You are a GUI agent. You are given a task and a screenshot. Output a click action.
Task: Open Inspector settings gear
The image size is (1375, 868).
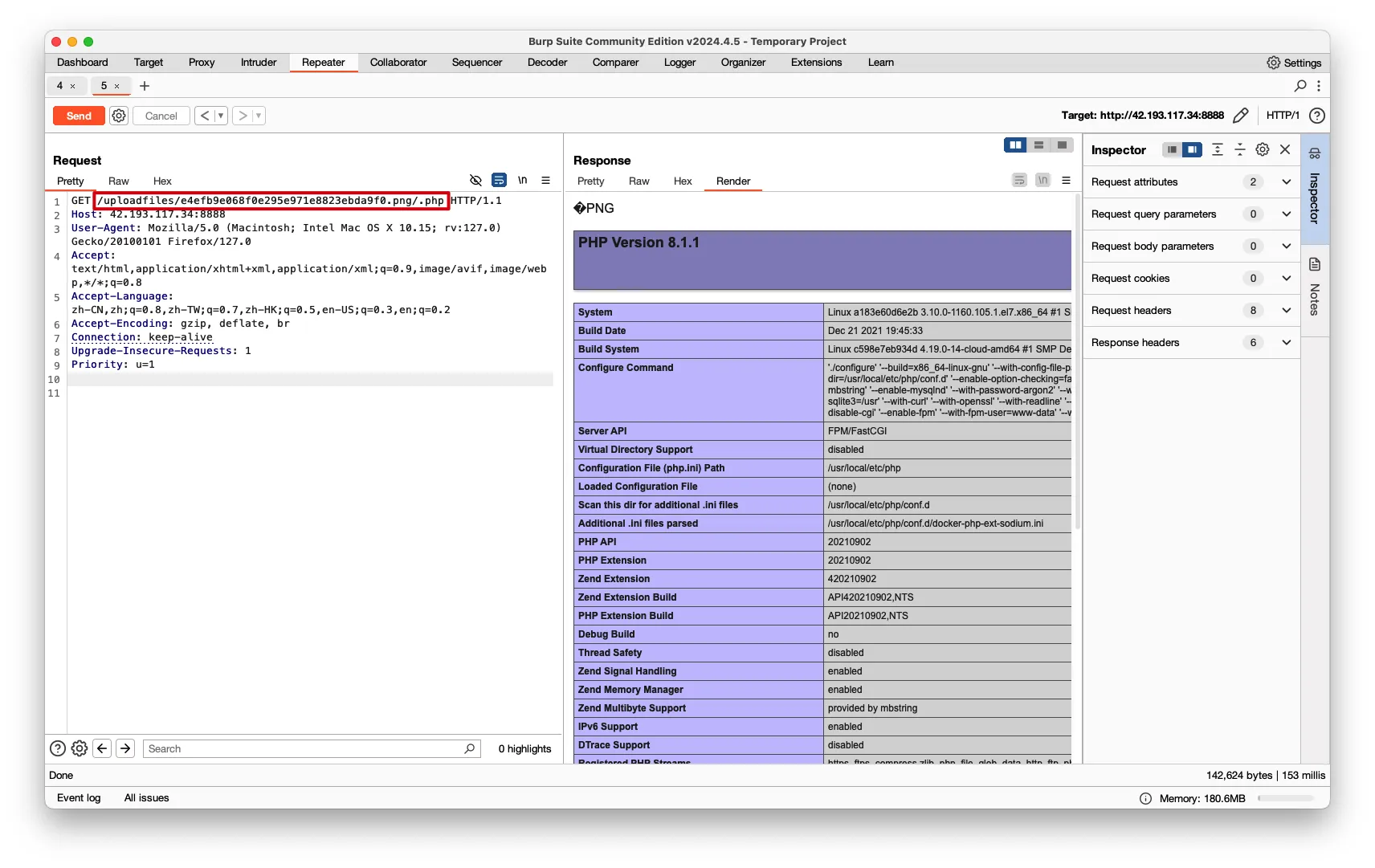point(1263,149)
